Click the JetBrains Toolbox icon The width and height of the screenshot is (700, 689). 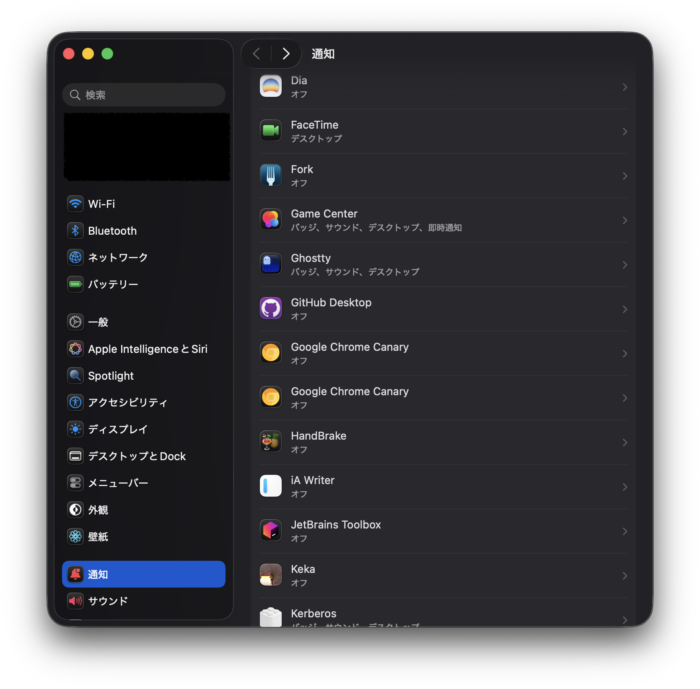pos(270,531)
